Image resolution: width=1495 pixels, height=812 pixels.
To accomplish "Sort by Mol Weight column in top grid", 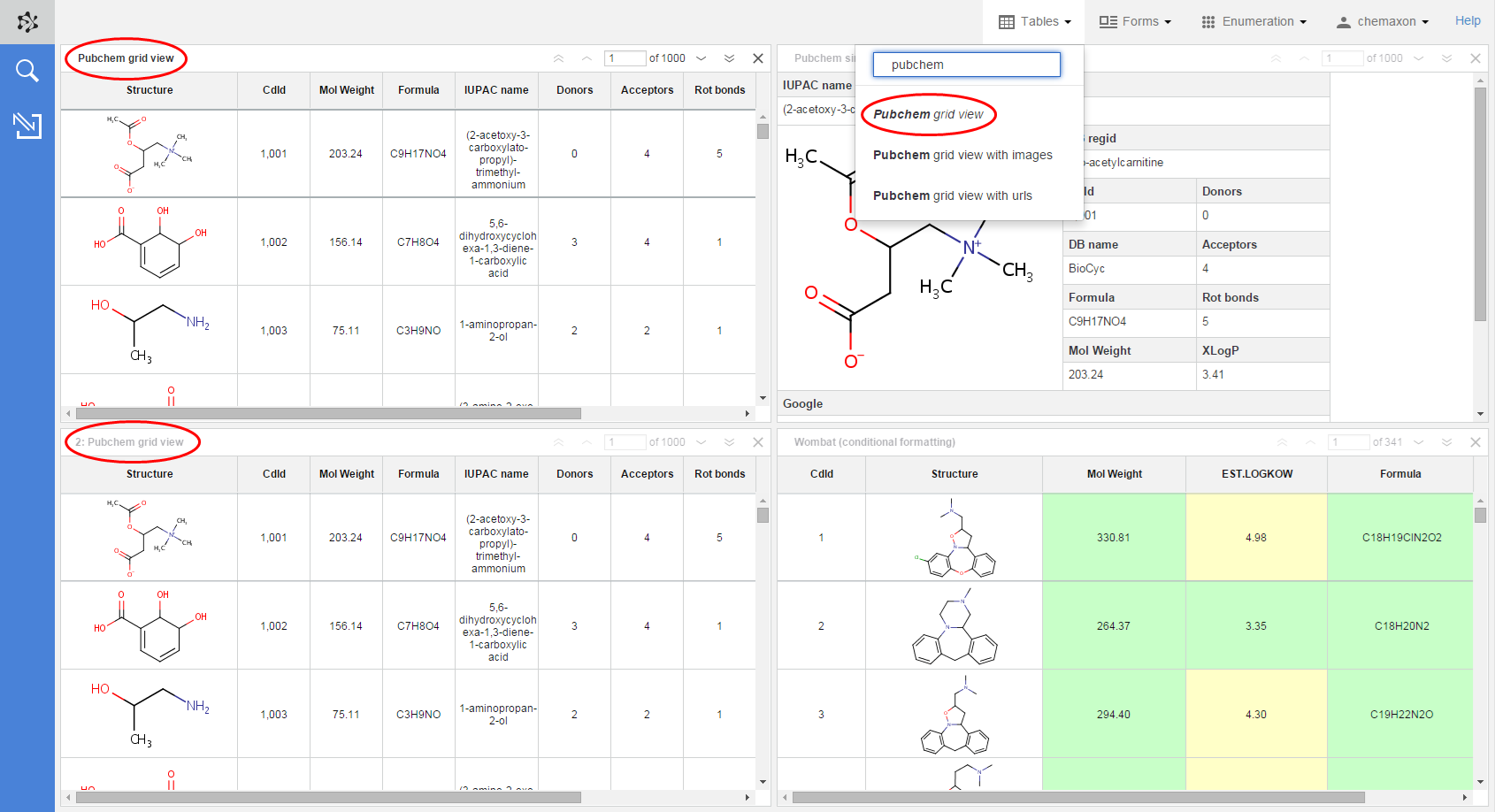I will click(x=346, y=90).
